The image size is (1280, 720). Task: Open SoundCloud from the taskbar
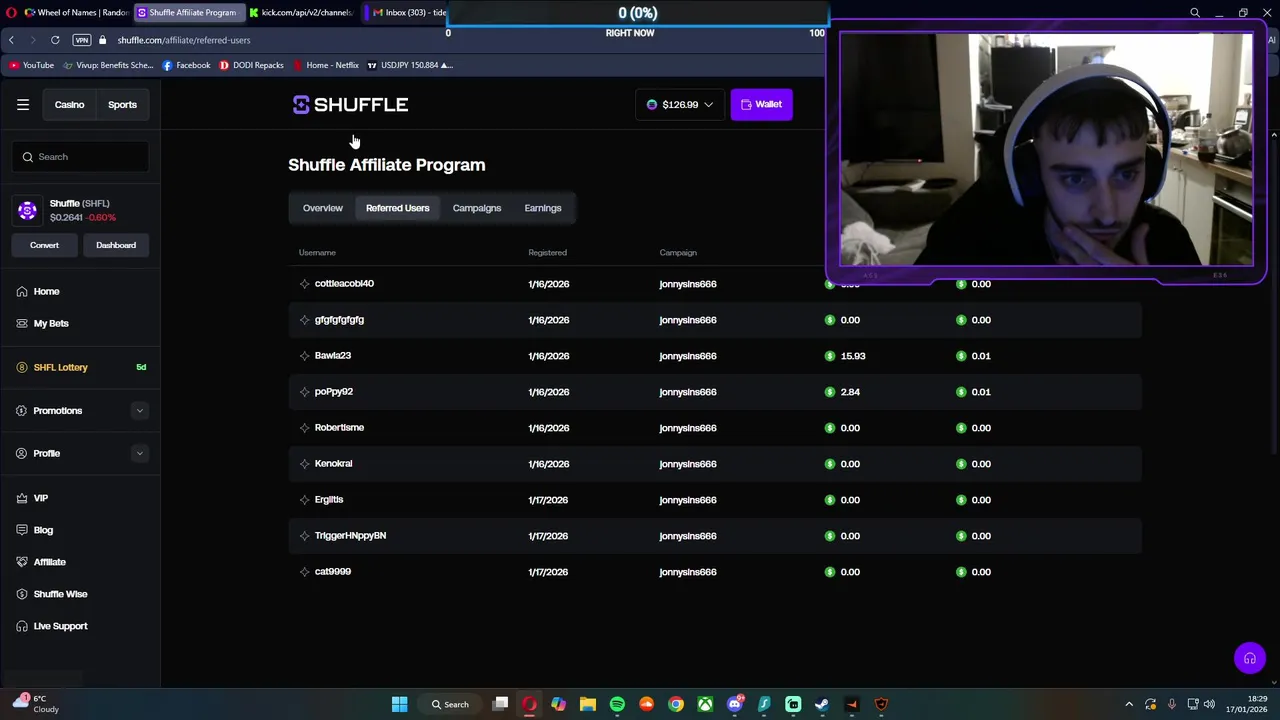click(x=646, y=704)
